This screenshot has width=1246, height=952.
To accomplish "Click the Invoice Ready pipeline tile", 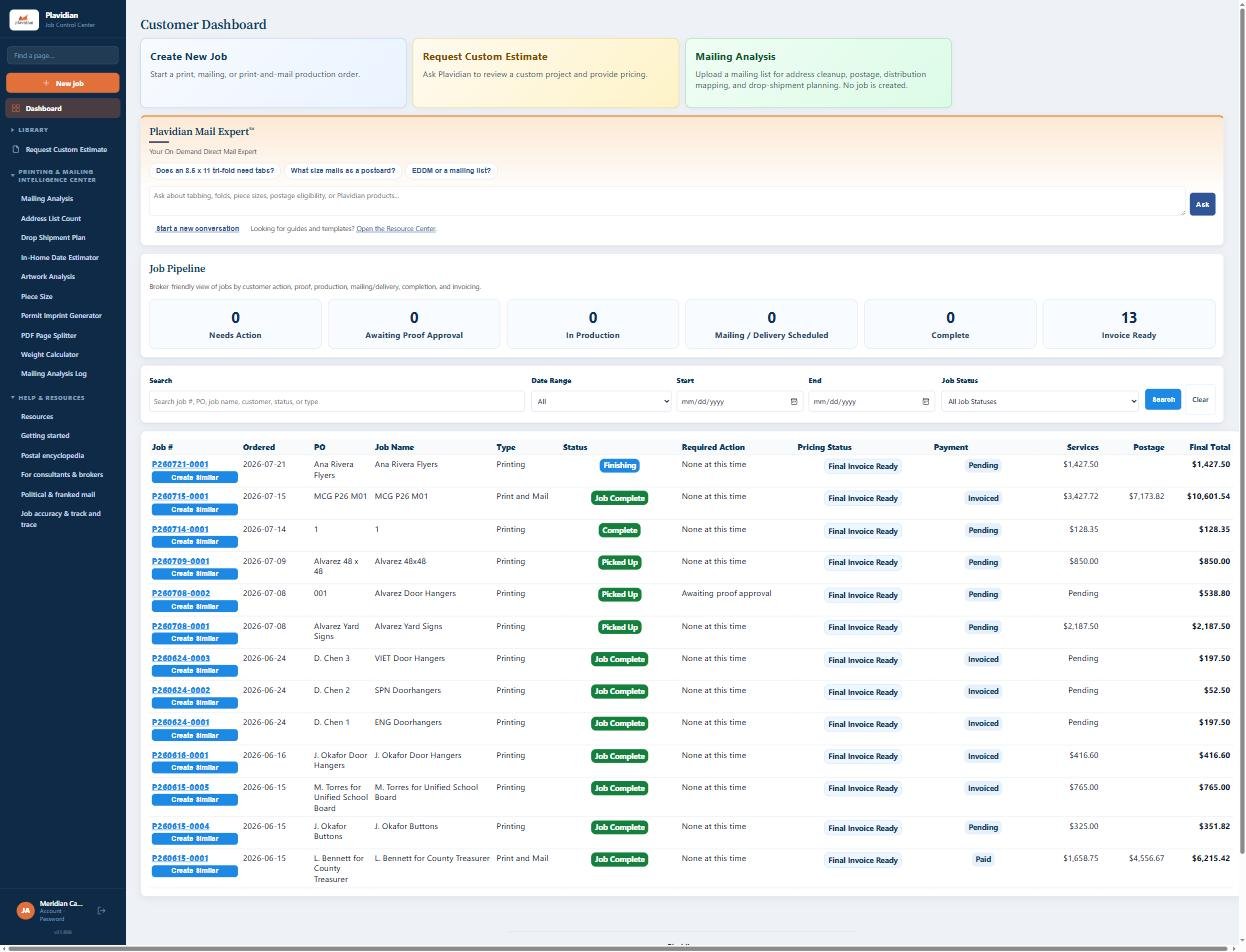I will tap(1129, 324).
